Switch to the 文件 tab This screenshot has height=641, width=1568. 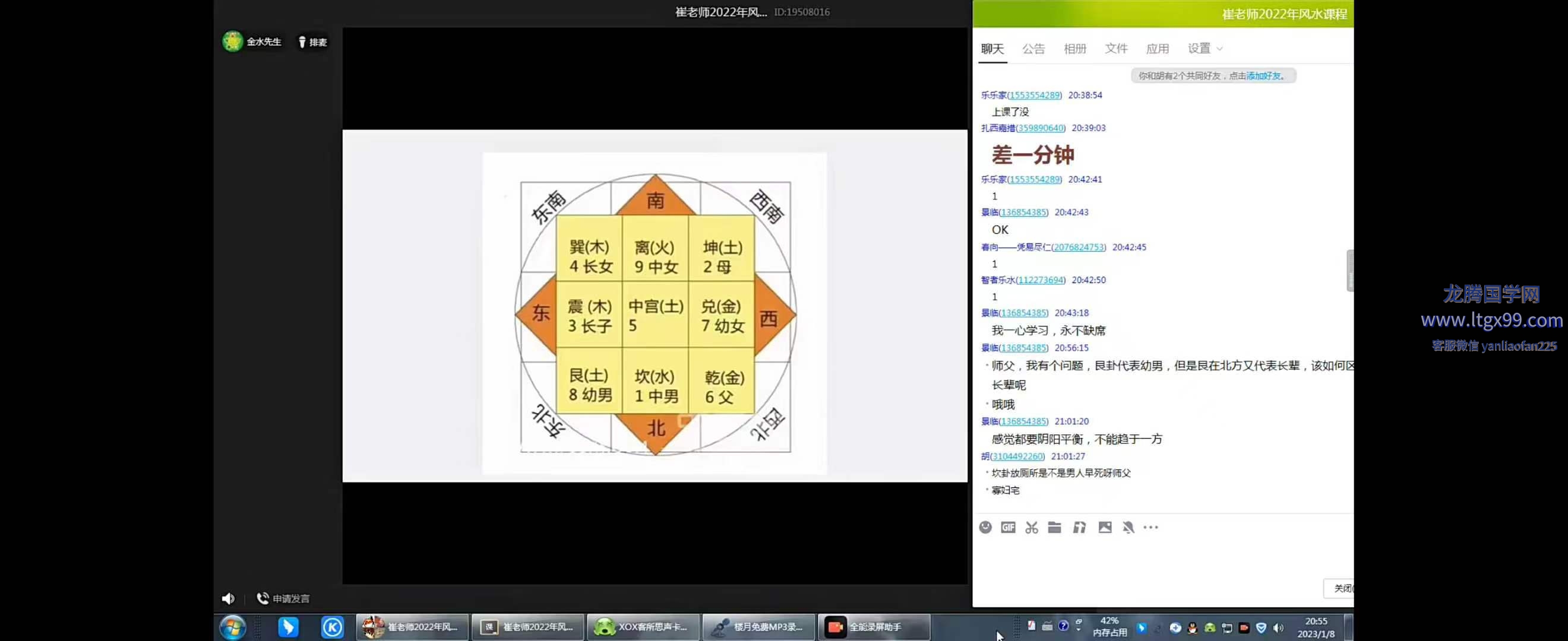[1116, 49]
